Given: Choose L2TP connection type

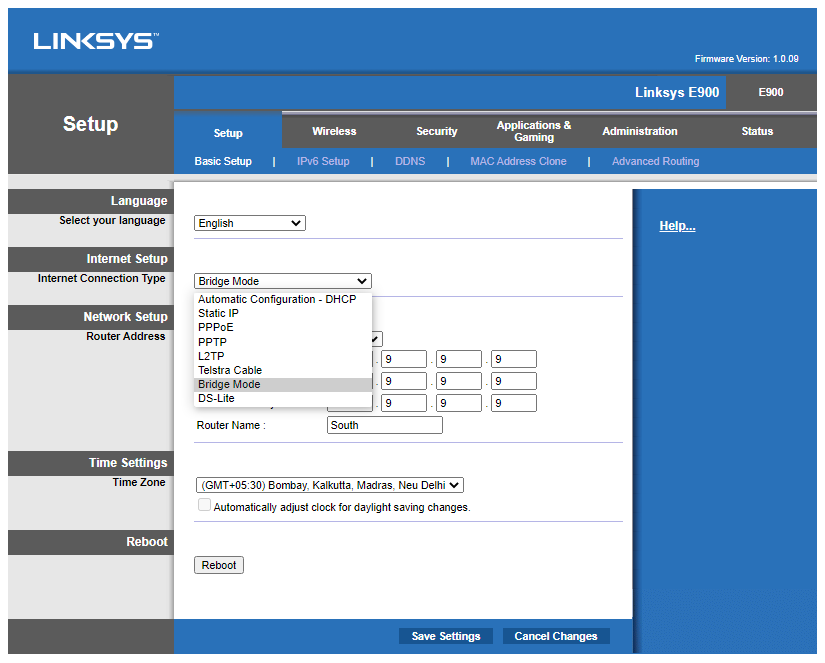Looking at the screenshot, I should click(x=212, y=356).
